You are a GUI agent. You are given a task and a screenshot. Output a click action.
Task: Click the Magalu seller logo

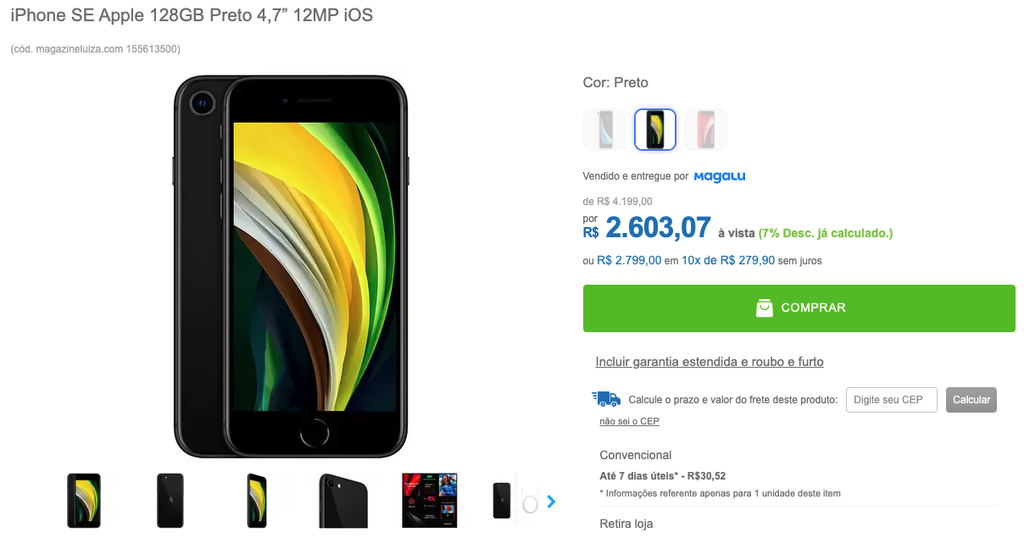[x=719, y=176]
